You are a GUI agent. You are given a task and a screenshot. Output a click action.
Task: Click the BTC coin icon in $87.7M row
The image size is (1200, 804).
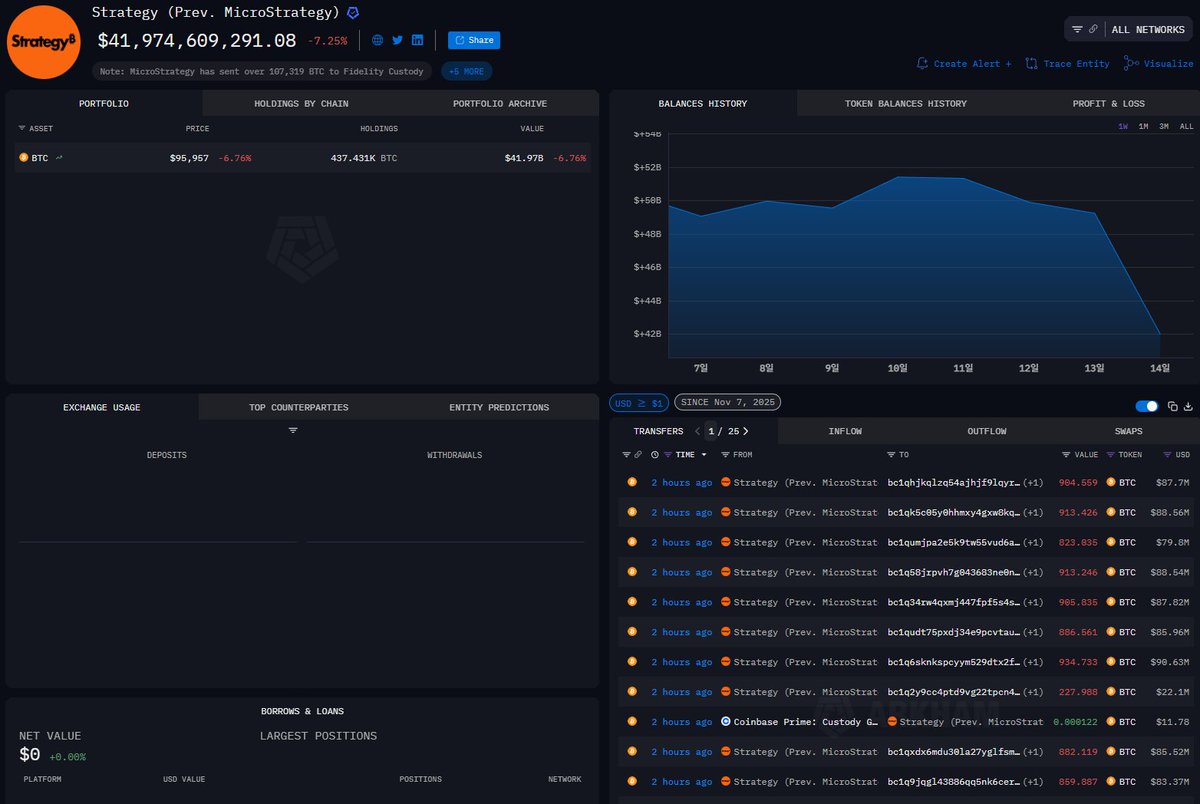632,482
